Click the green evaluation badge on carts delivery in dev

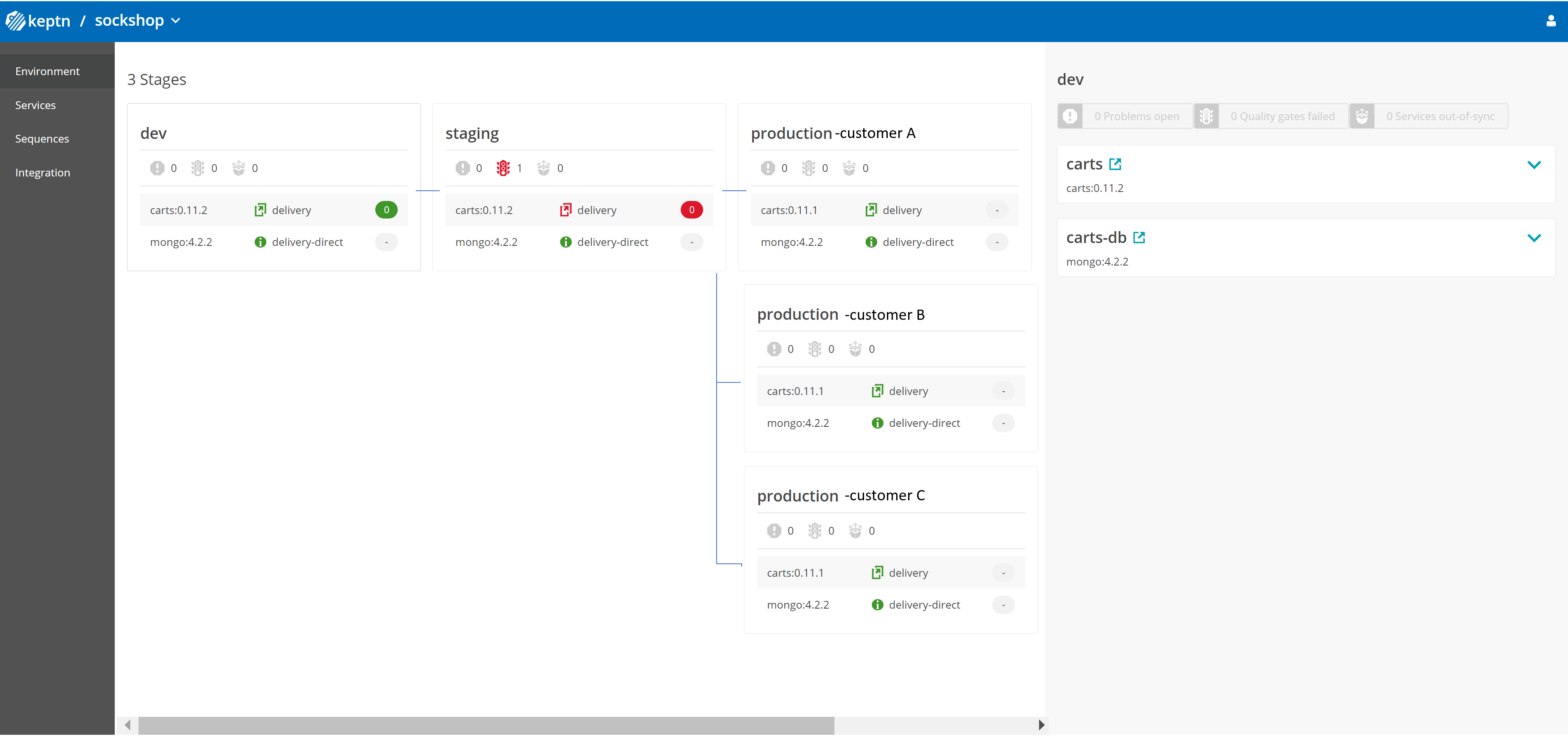(386, 210)
